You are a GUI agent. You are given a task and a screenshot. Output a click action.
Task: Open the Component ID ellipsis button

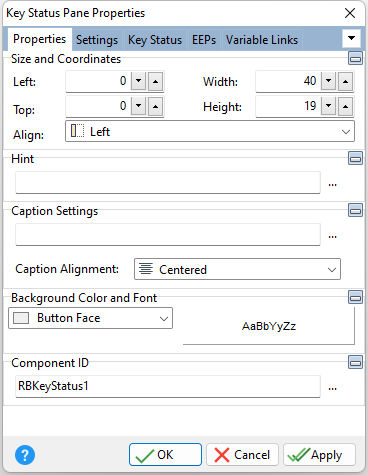pyautogui.click(x=333, y=388)
